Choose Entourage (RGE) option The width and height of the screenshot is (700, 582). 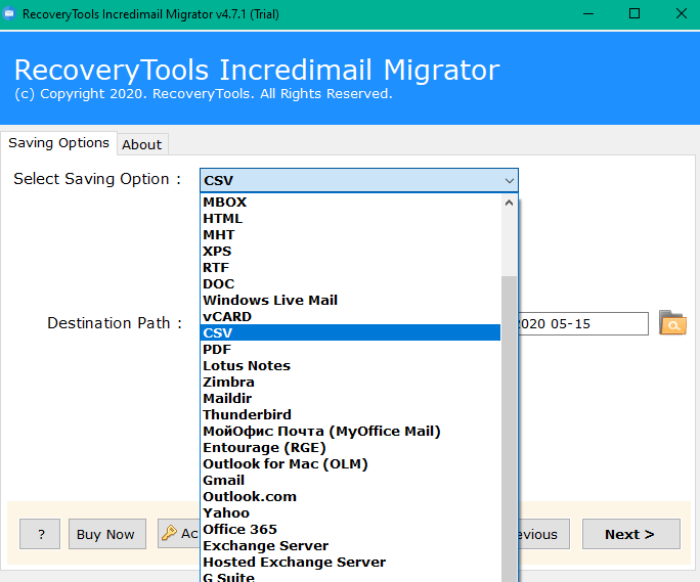pyautogui.click(x=350, y=448)
